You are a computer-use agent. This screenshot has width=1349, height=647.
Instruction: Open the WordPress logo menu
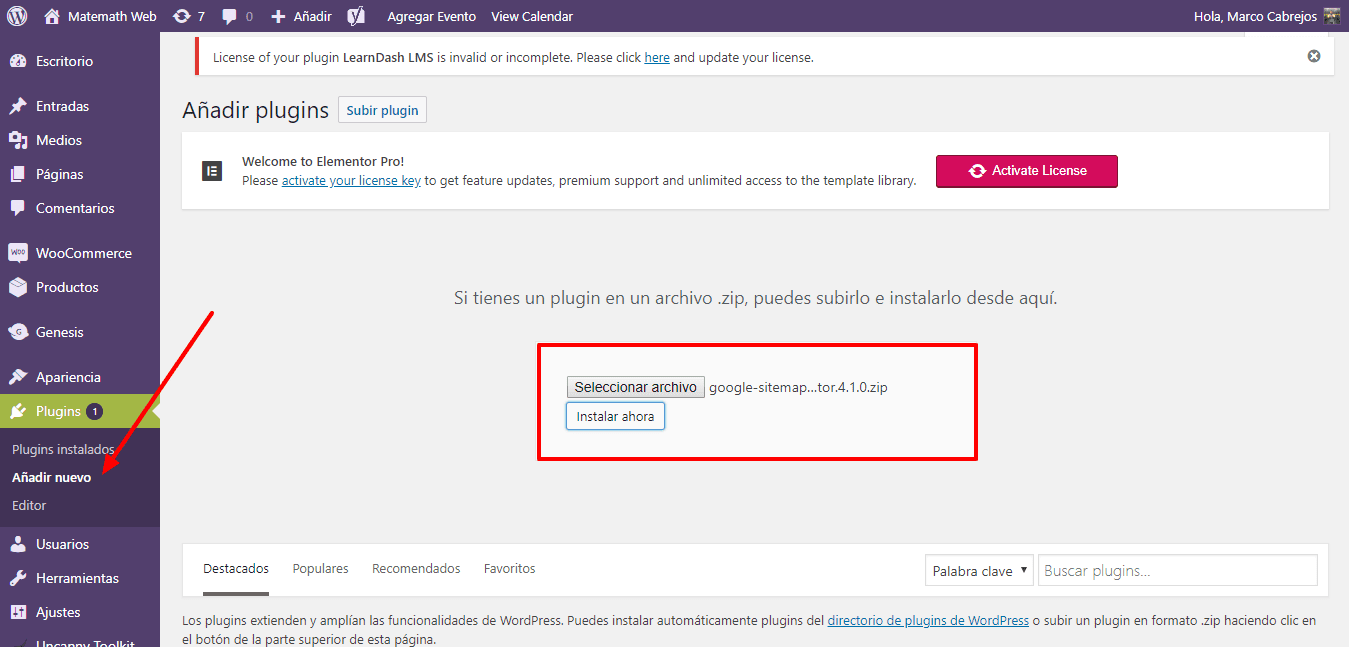[x=17, y=16]
